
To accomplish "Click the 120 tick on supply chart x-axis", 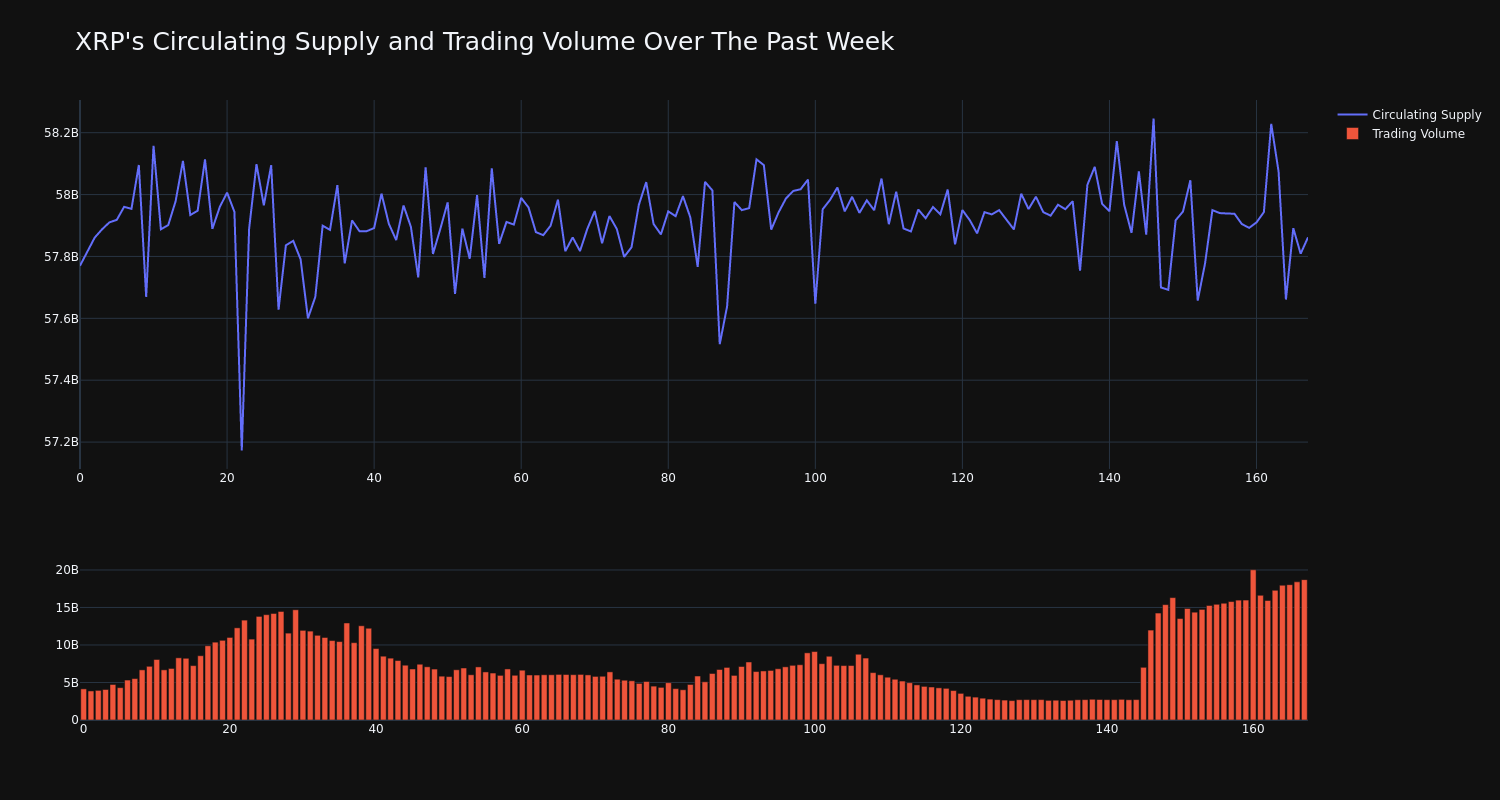I will click(x=962, y=478).
